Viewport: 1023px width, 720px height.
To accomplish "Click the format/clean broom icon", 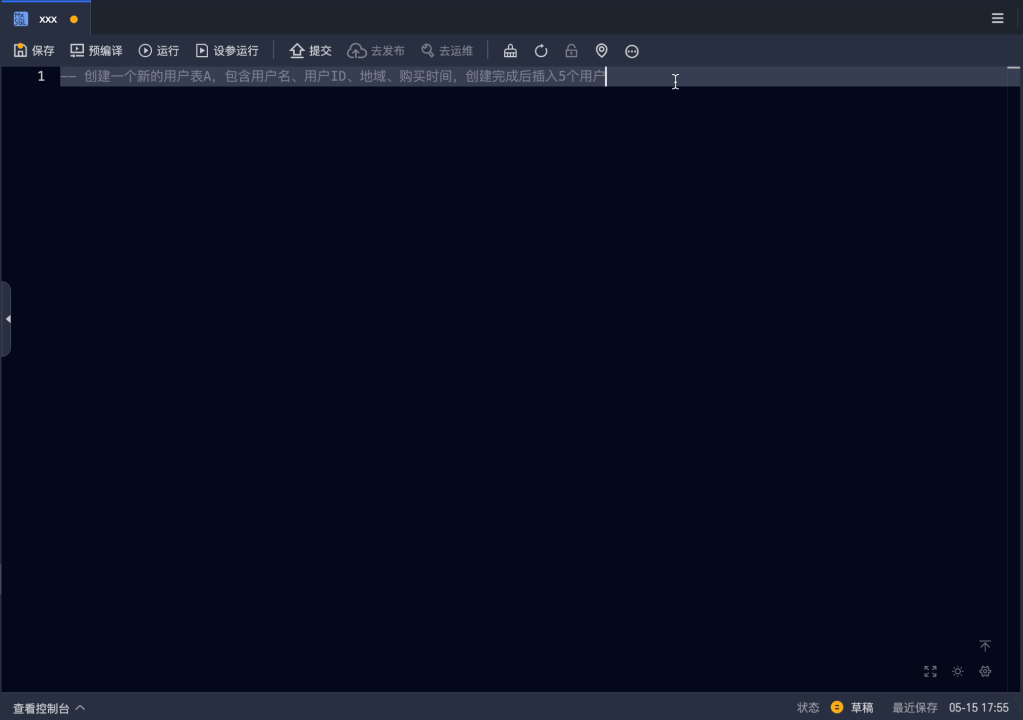I will [x=510, y=51].
